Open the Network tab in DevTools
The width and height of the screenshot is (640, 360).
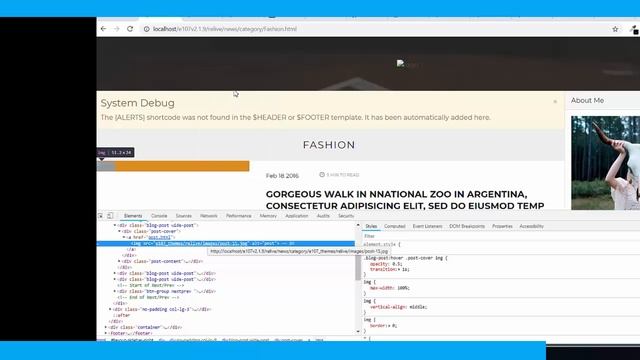coord(209,216)
